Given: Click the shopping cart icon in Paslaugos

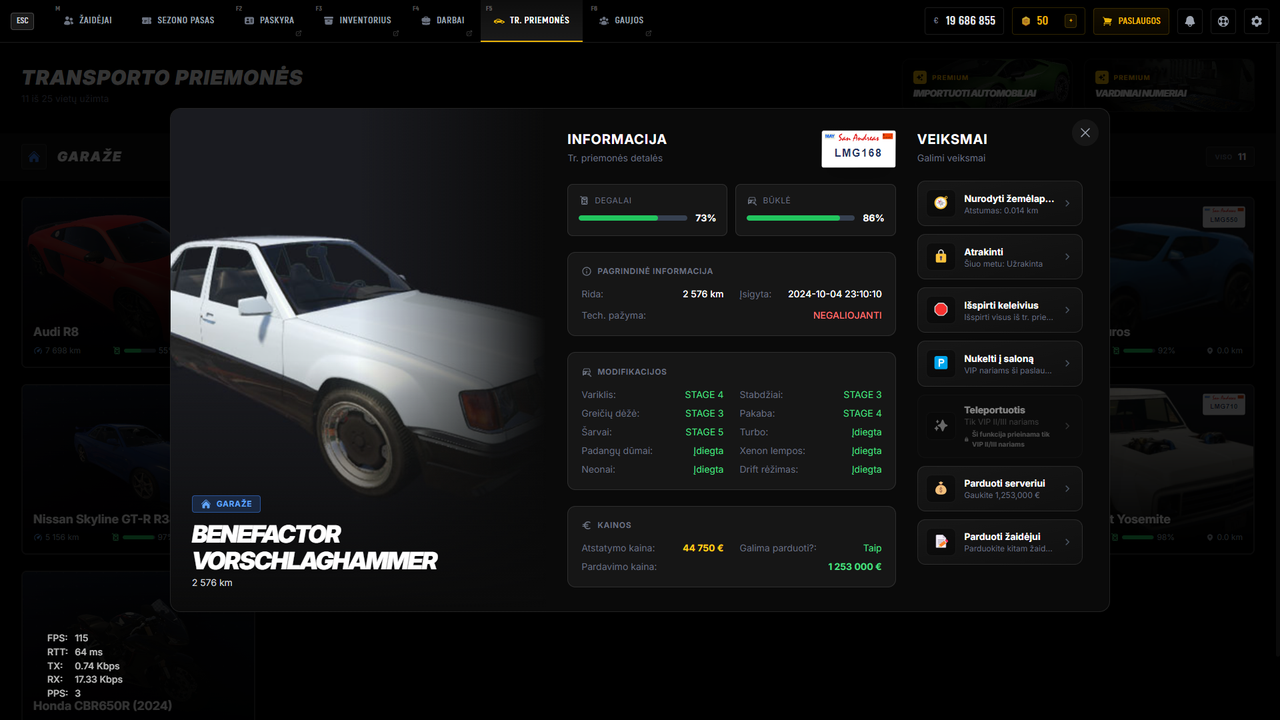Looking at the screenshot, I should click(x=1107, y=20).
